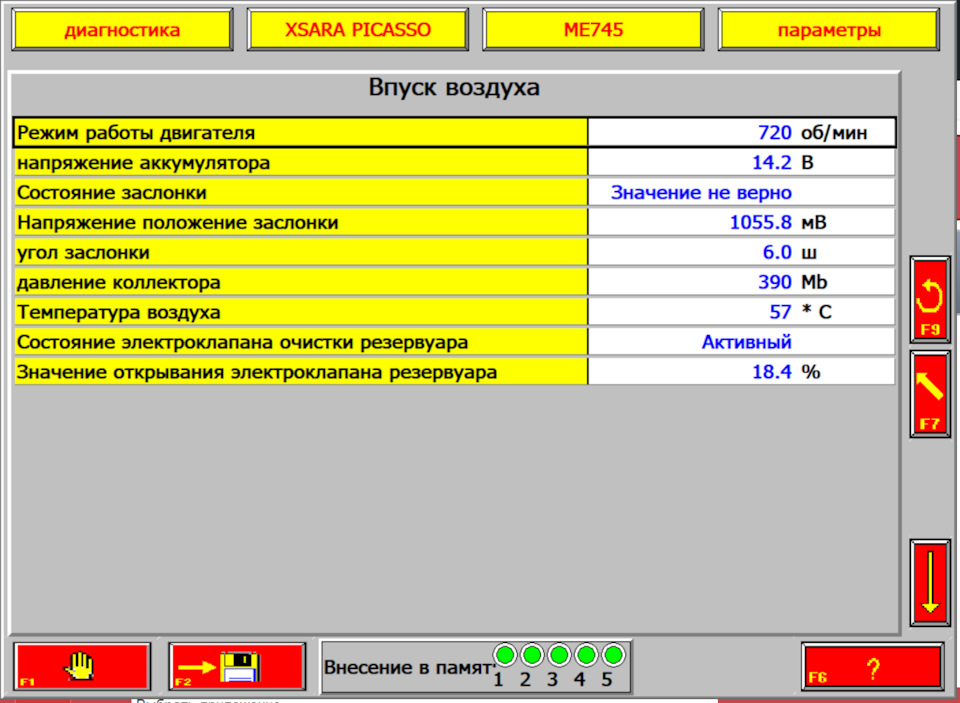Open the параметры menu
This screenshot has width=960, height=703.
pos(829,29)
